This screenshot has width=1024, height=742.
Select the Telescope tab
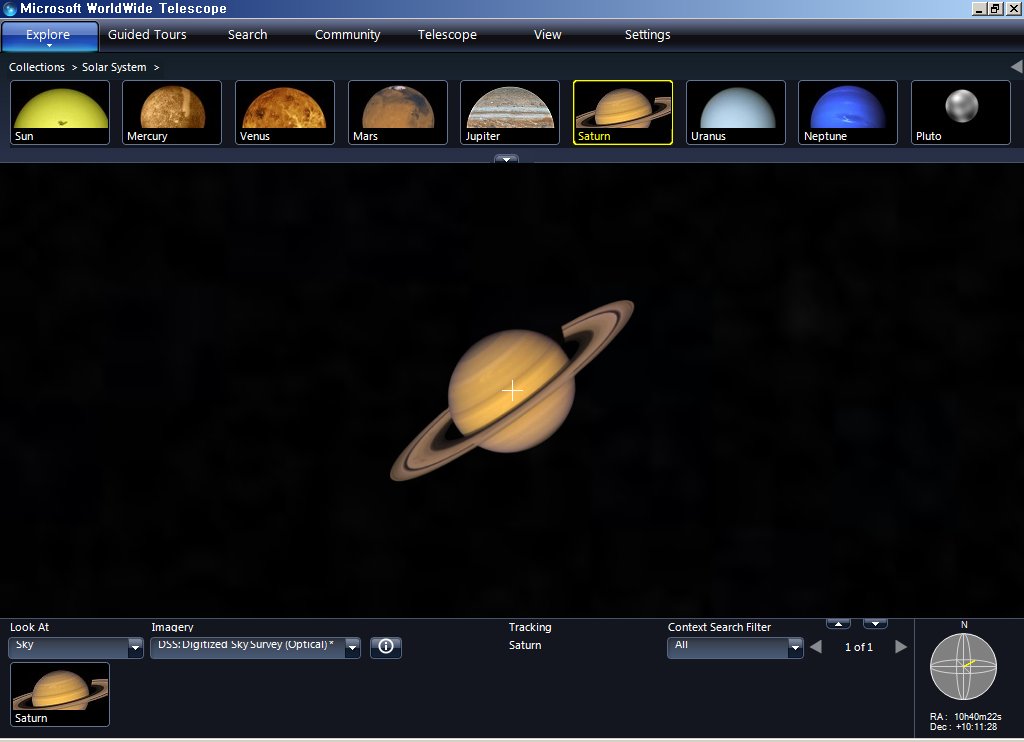point(447,35)
